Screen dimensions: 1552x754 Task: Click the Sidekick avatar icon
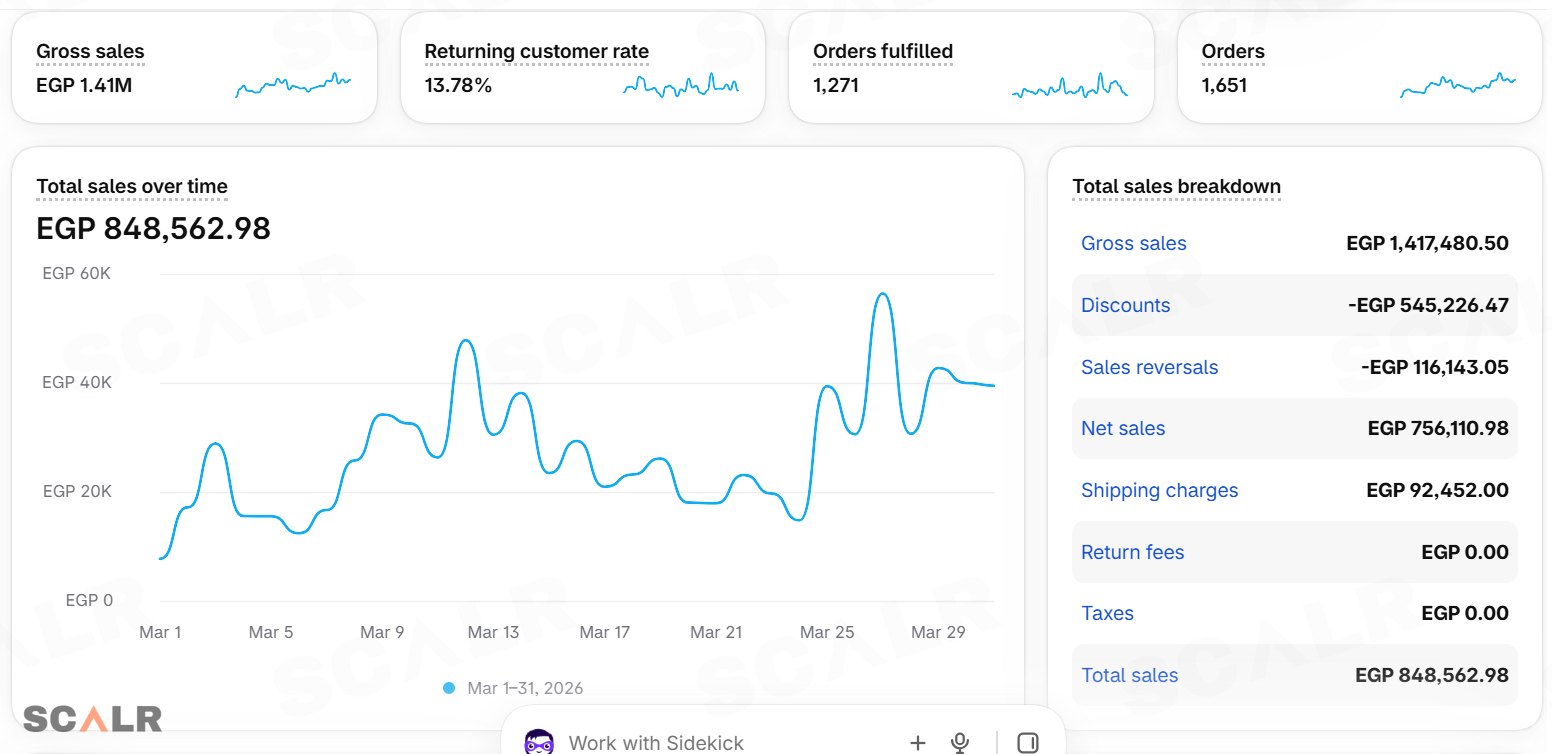[539, 742]
